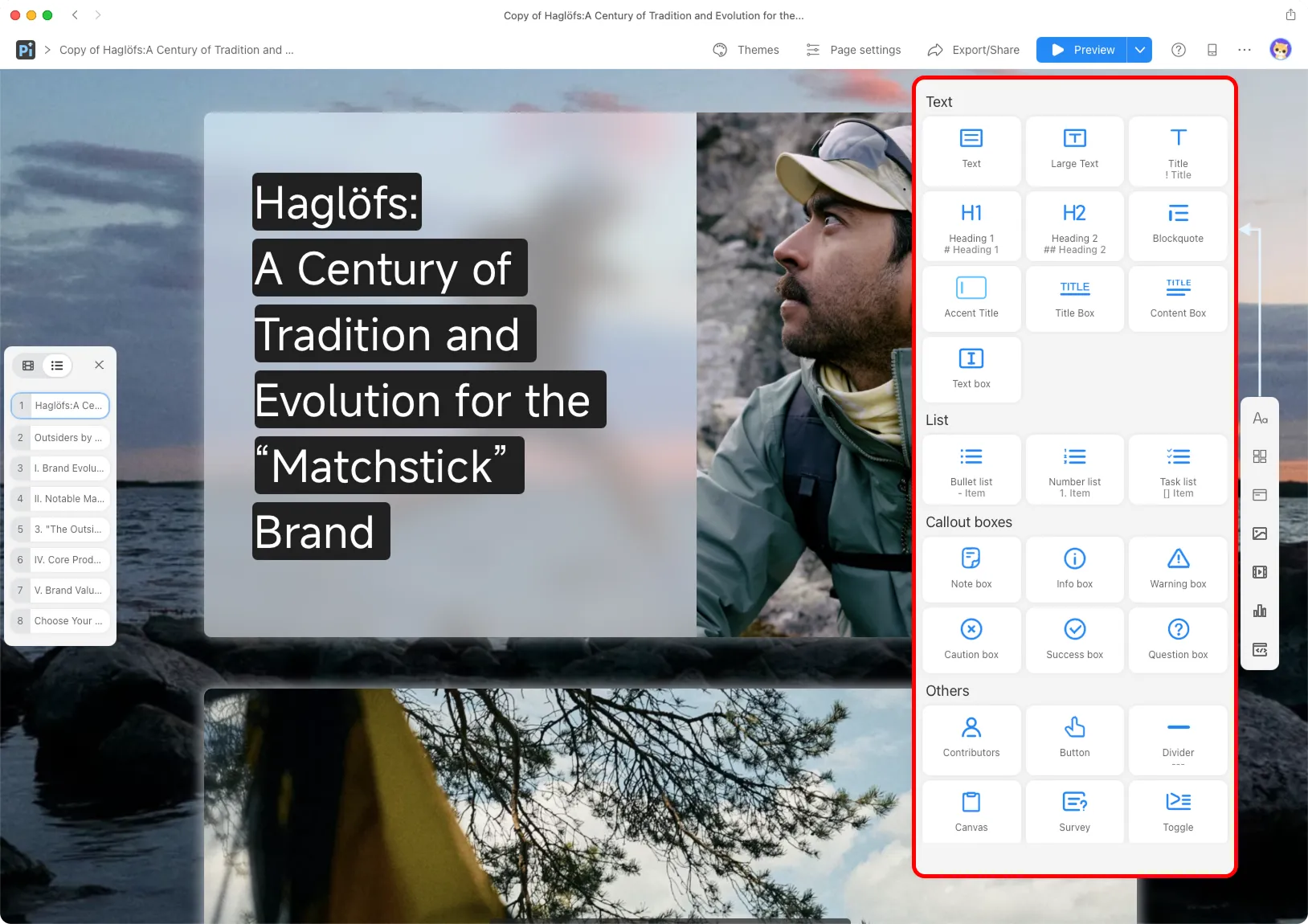Go to slide 7 V. Brand Valu...

pyautogui.click(x=60, y=591)
